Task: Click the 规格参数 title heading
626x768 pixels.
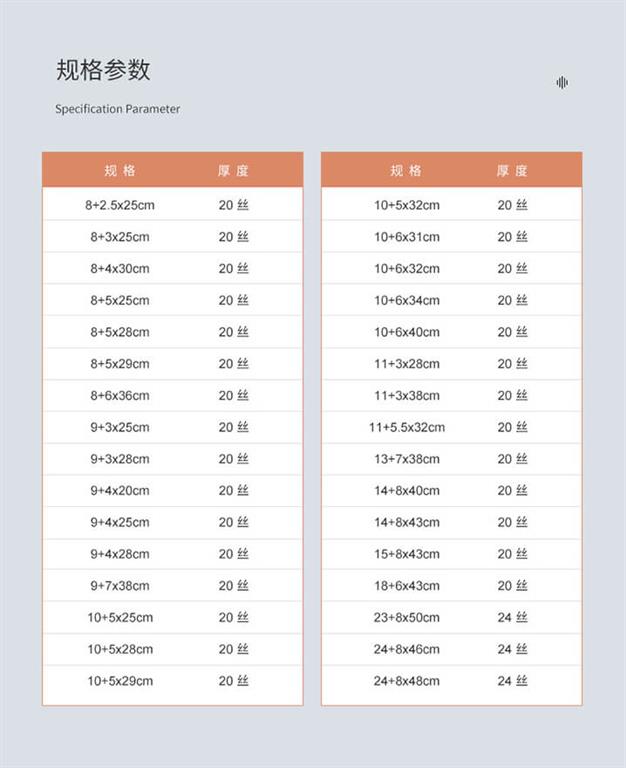Action: pos(103,70)
